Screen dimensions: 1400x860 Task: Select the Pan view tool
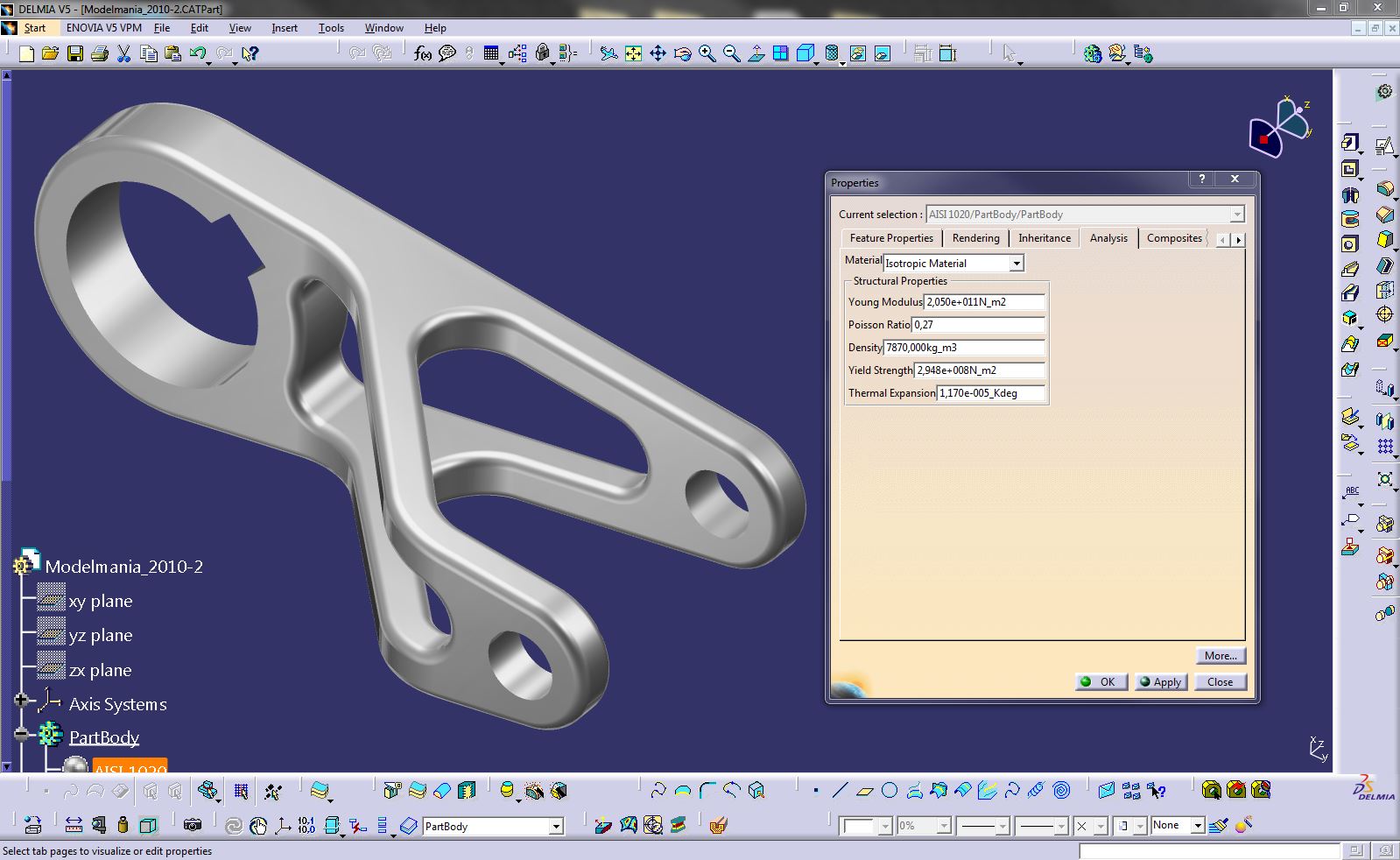pos(658,54)
